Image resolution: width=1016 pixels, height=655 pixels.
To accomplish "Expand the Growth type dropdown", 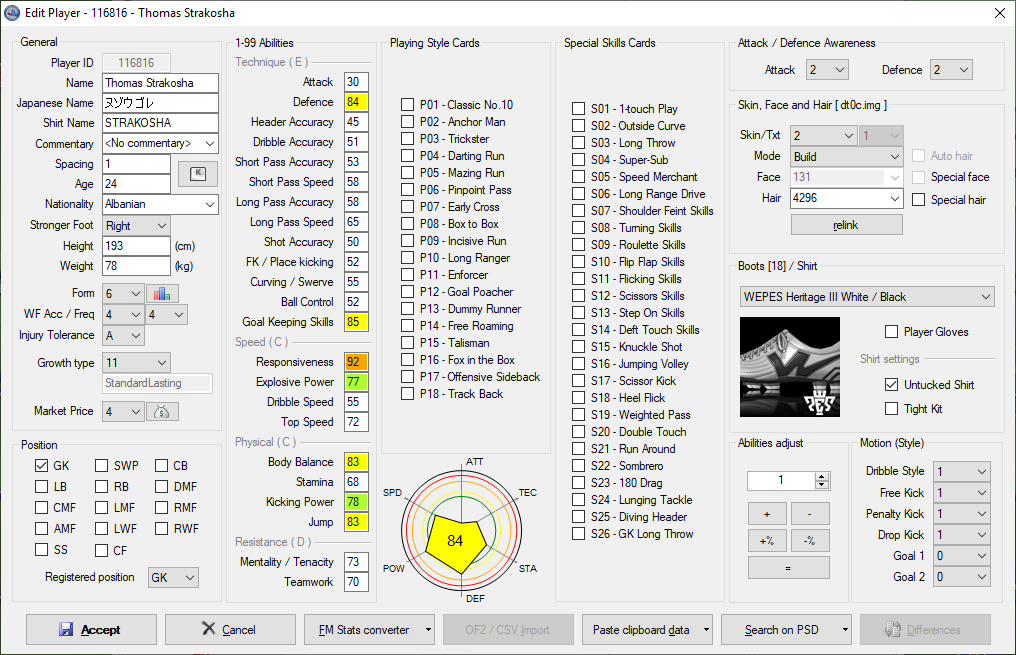I will coord(136,362).
